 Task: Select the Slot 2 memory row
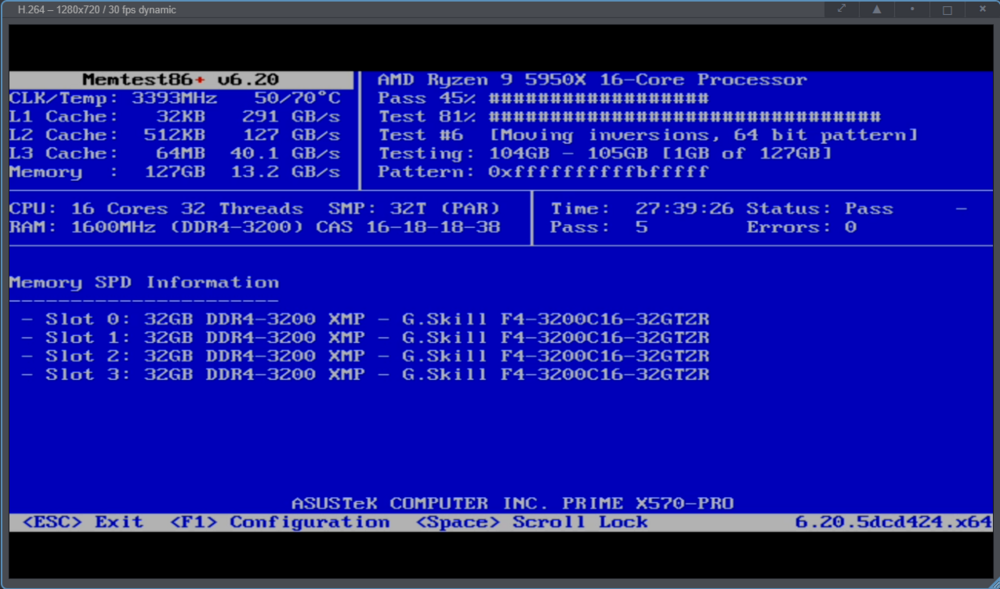click(x=365, y=356)
